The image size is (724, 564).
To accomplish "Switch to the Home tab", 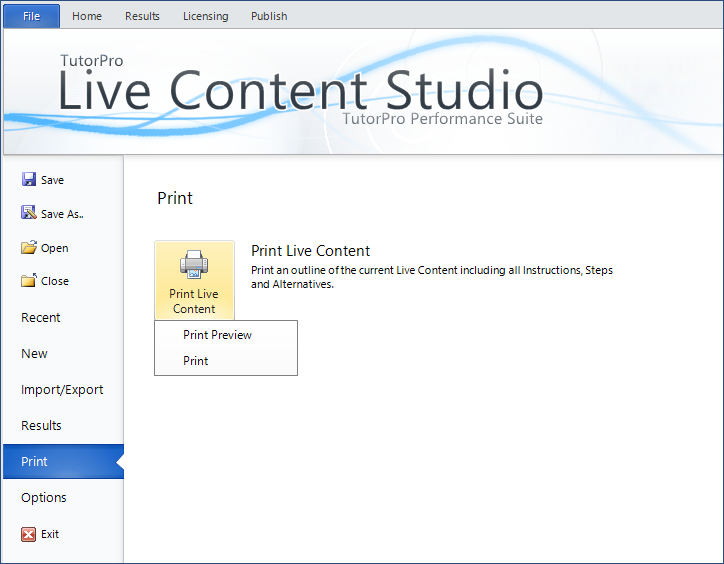I will tap(87, 16).
